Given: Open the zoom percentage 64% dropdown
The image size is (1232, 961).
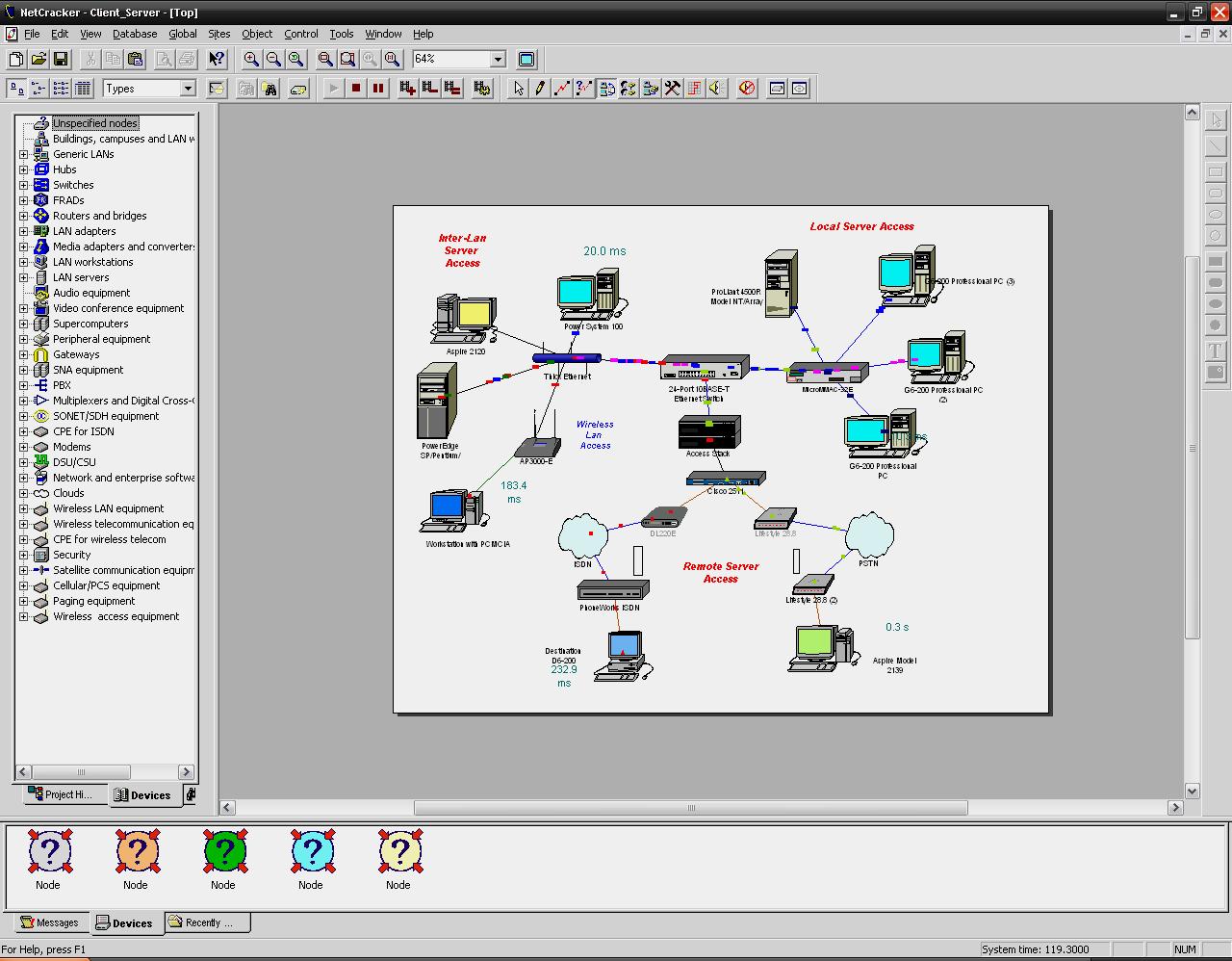Looking at the screenshot, I should (x=498, y=60).
